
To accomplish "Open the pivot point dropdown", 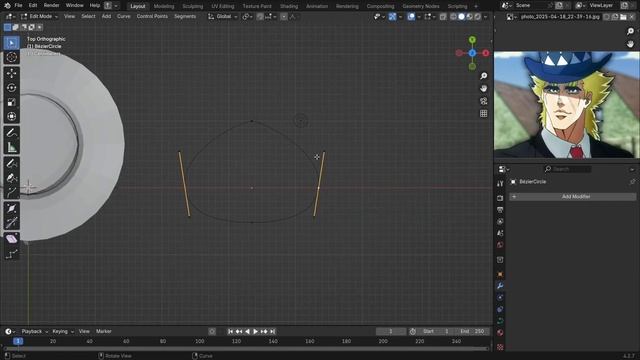I will [x=247, y=17].
